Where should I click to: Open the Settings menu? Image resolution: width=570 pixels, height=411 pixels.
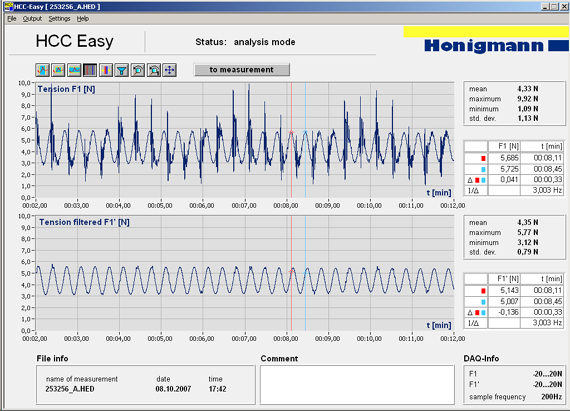coord(59,19)
